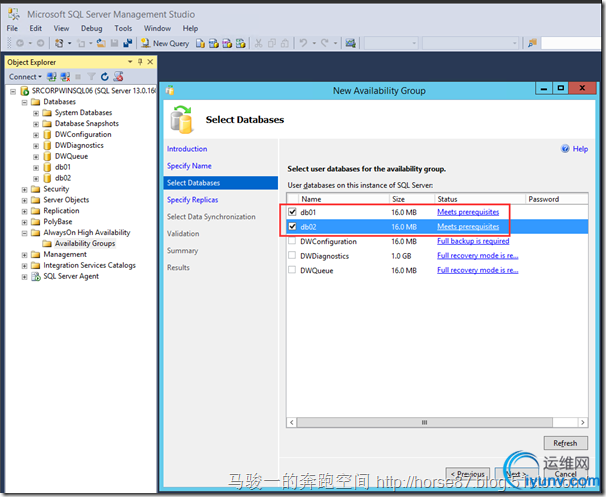The width and height of the screenshot is (606, 497).
Task: Expand the SQL Server Agent node
Action: (24, 277)
